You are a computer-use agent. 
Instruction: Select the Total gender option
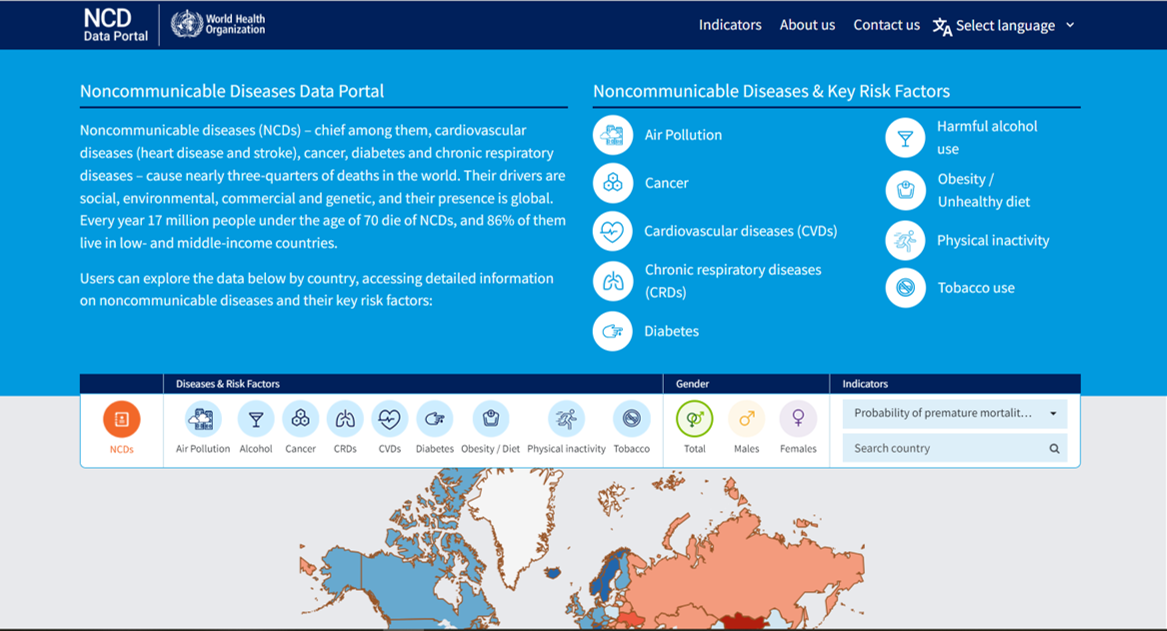click(694, 417)
